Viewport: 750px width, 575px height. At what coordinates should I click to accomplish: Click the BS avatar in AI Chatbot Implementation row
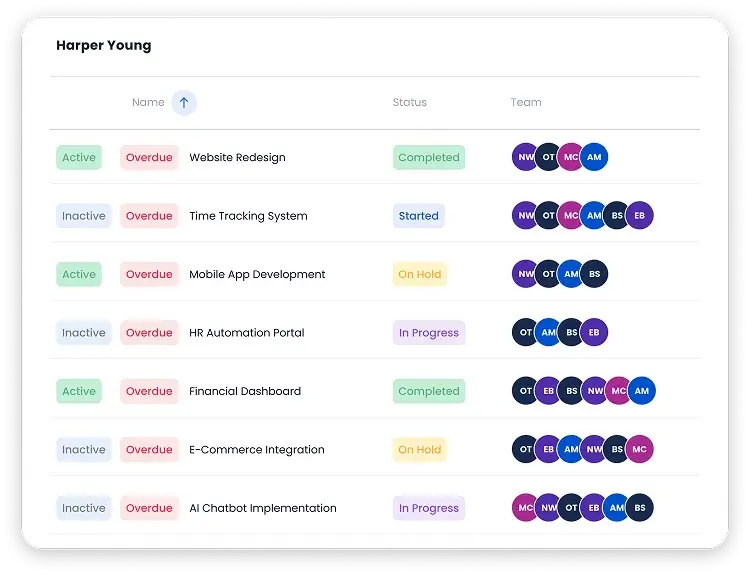pyautogui.click(x=640, y=508)
